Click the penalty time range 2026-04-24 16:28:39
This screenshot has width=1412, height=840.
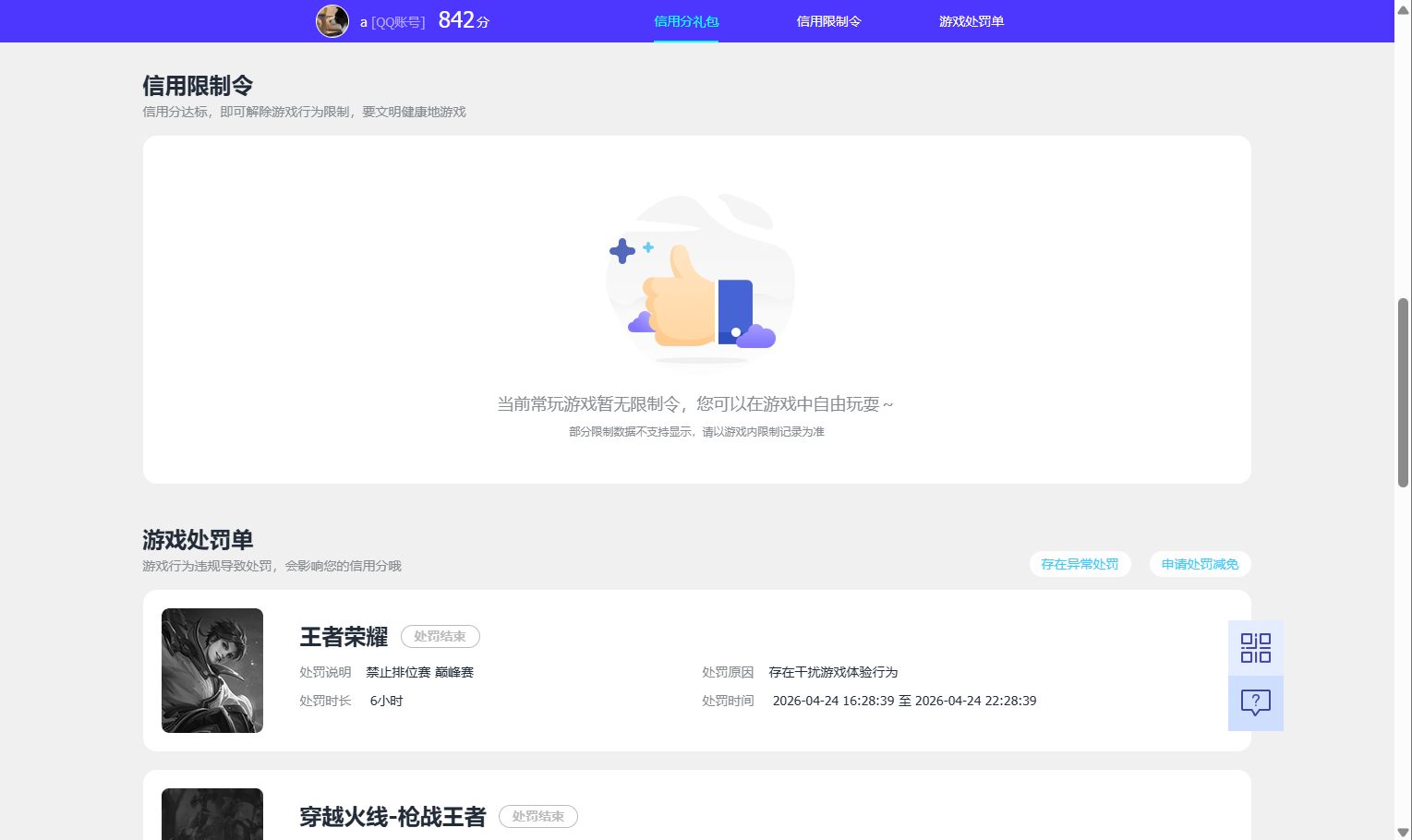click(904, 701)
